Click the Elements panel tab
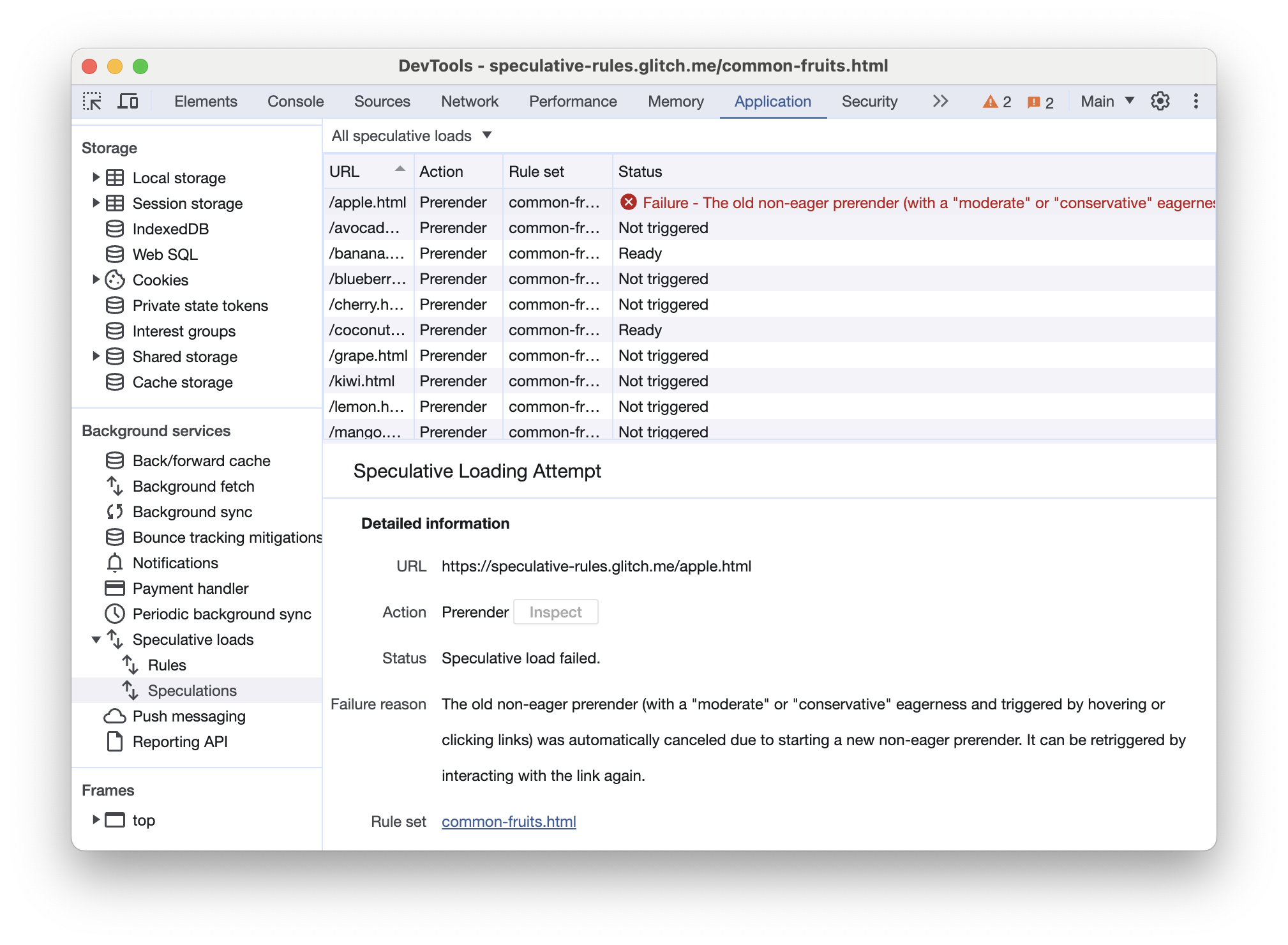Image resolution: width=1288 pixels, height=945 pixels. pyautogui.click(x=205, y=101)
